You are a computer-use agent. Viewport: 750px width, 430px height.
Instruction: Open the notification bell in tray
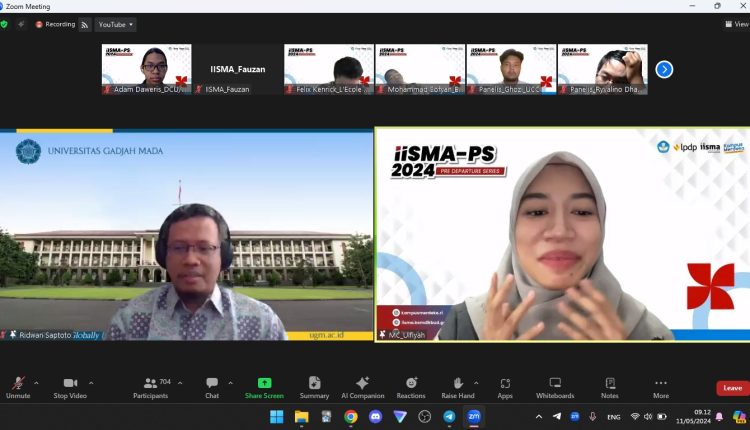(x=719, y=417)
